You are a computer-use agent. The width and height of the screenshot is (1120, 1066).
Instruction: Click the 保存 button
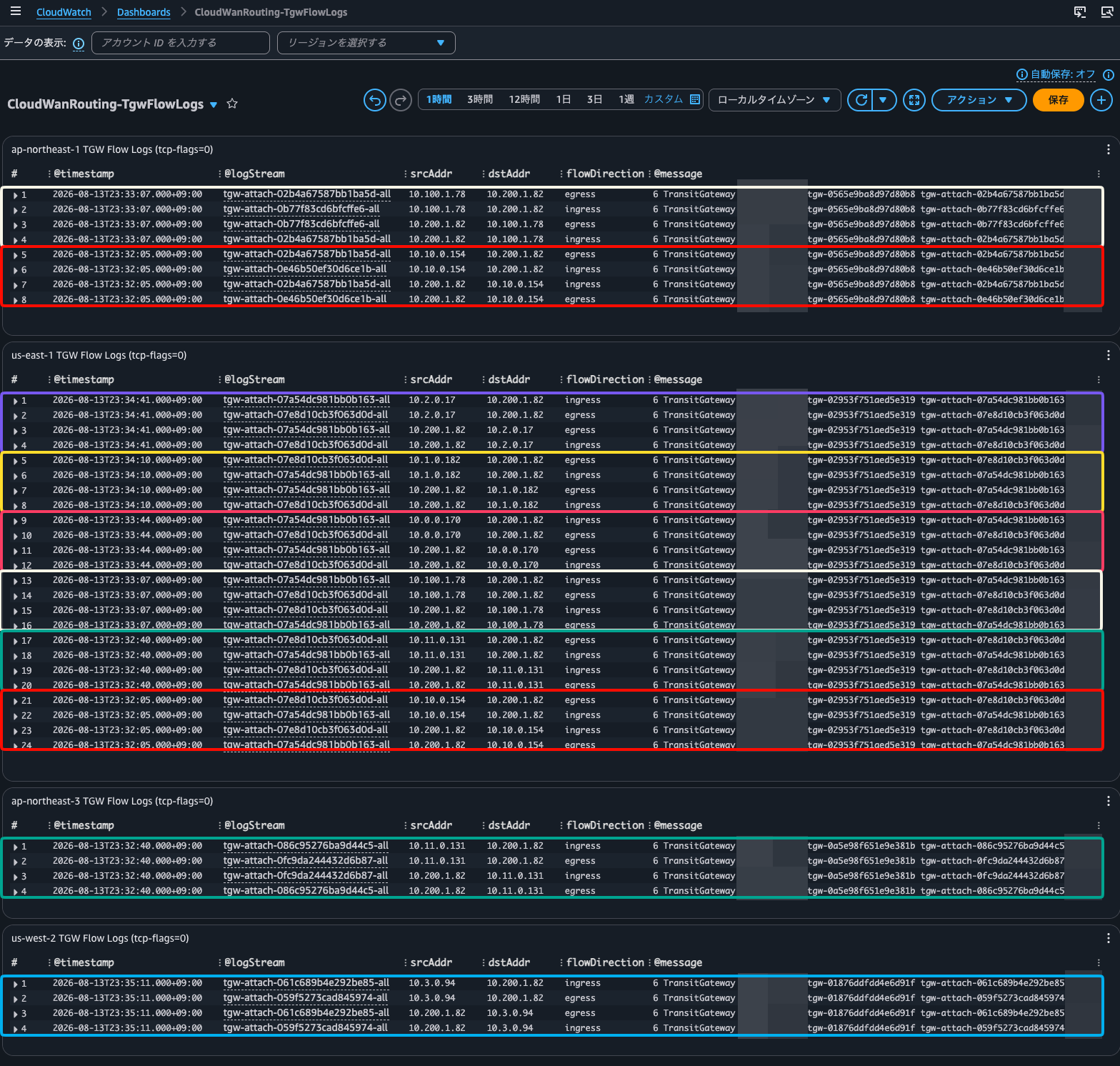click(x=1058, y=100)
